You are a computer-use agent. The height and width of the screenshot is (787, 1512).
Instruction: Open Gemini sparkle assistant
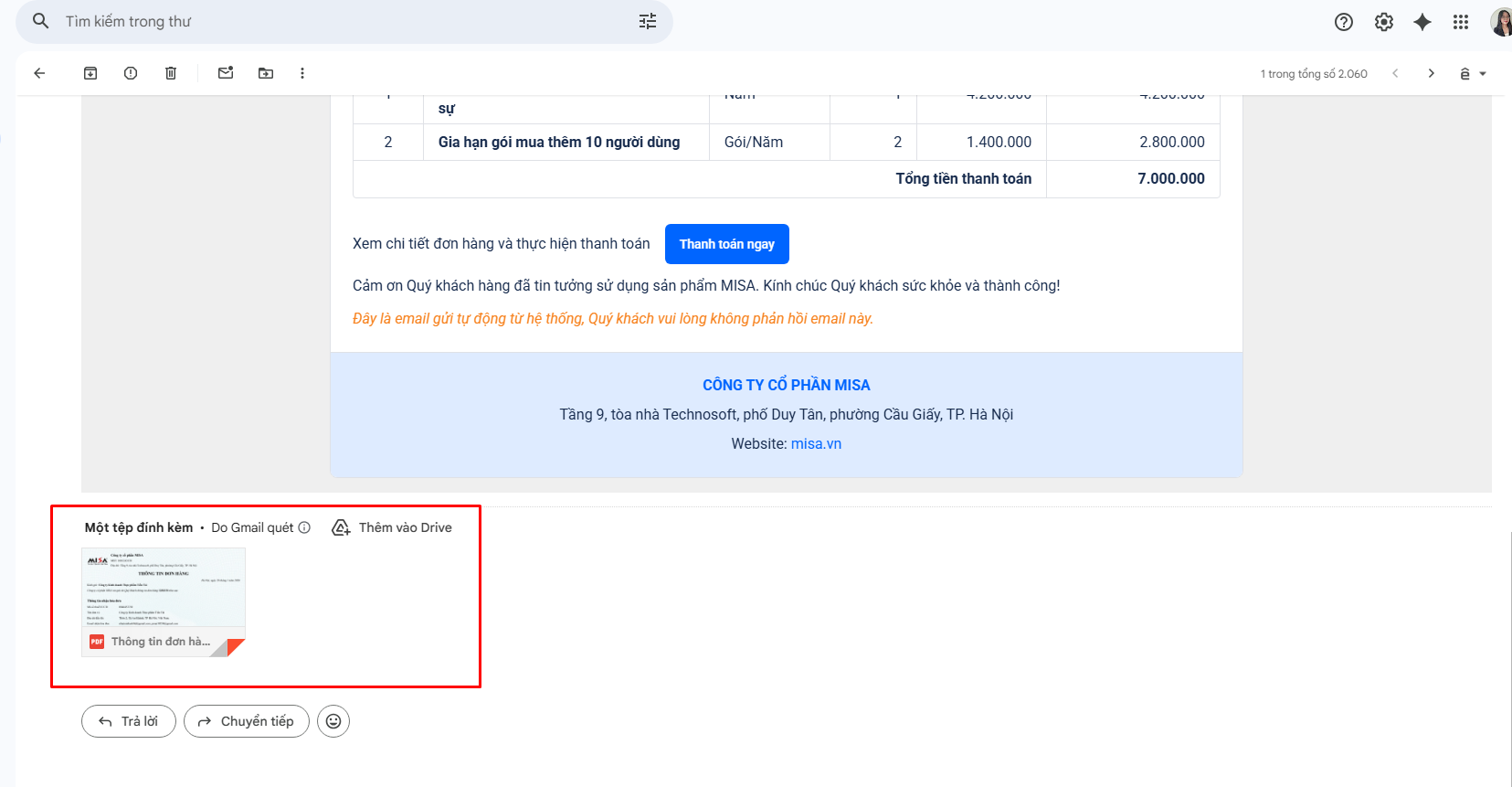(x=1422, y=22)
